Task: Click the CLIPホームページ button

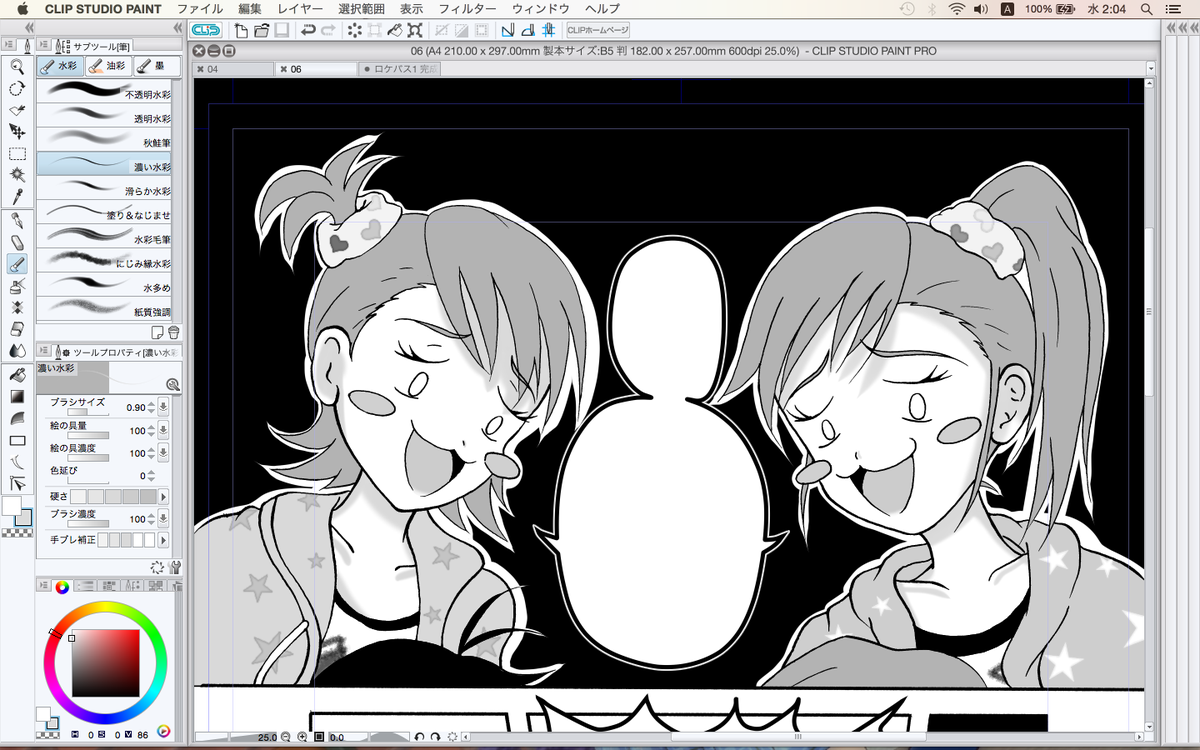Action: tap(598, 30)
